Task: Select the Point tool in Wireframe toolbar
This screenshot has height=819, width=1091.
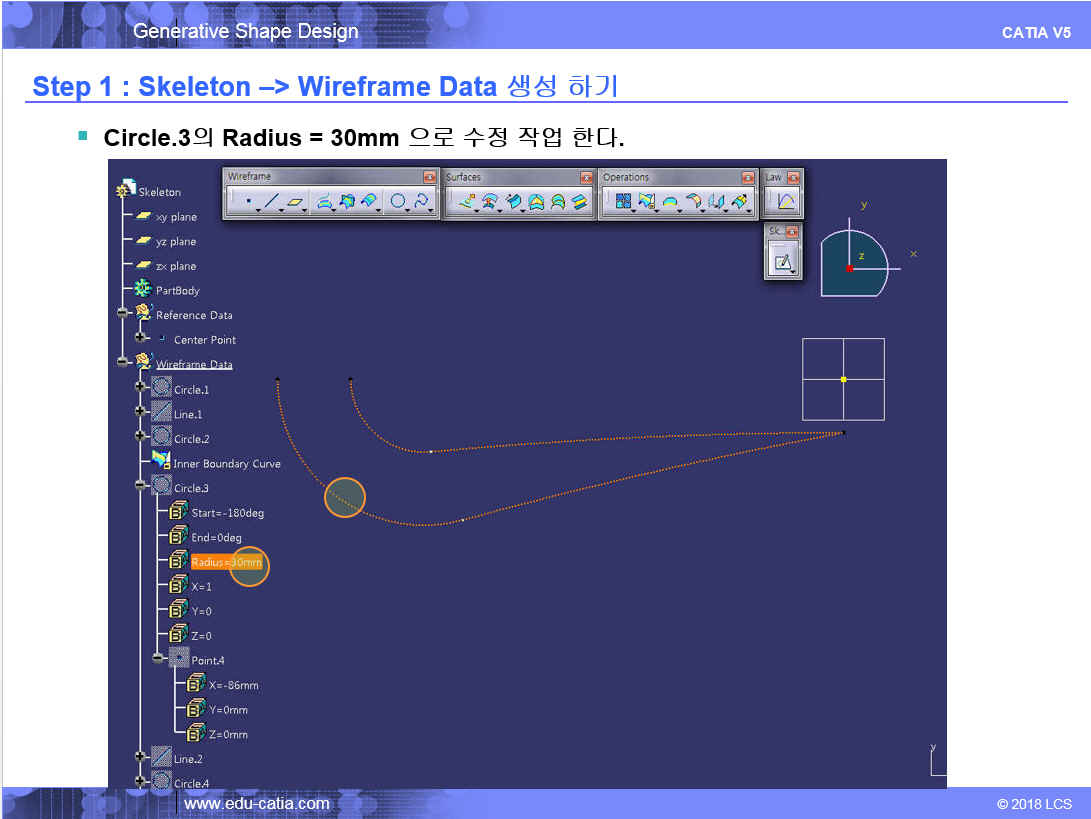Action: coord(247,201)
